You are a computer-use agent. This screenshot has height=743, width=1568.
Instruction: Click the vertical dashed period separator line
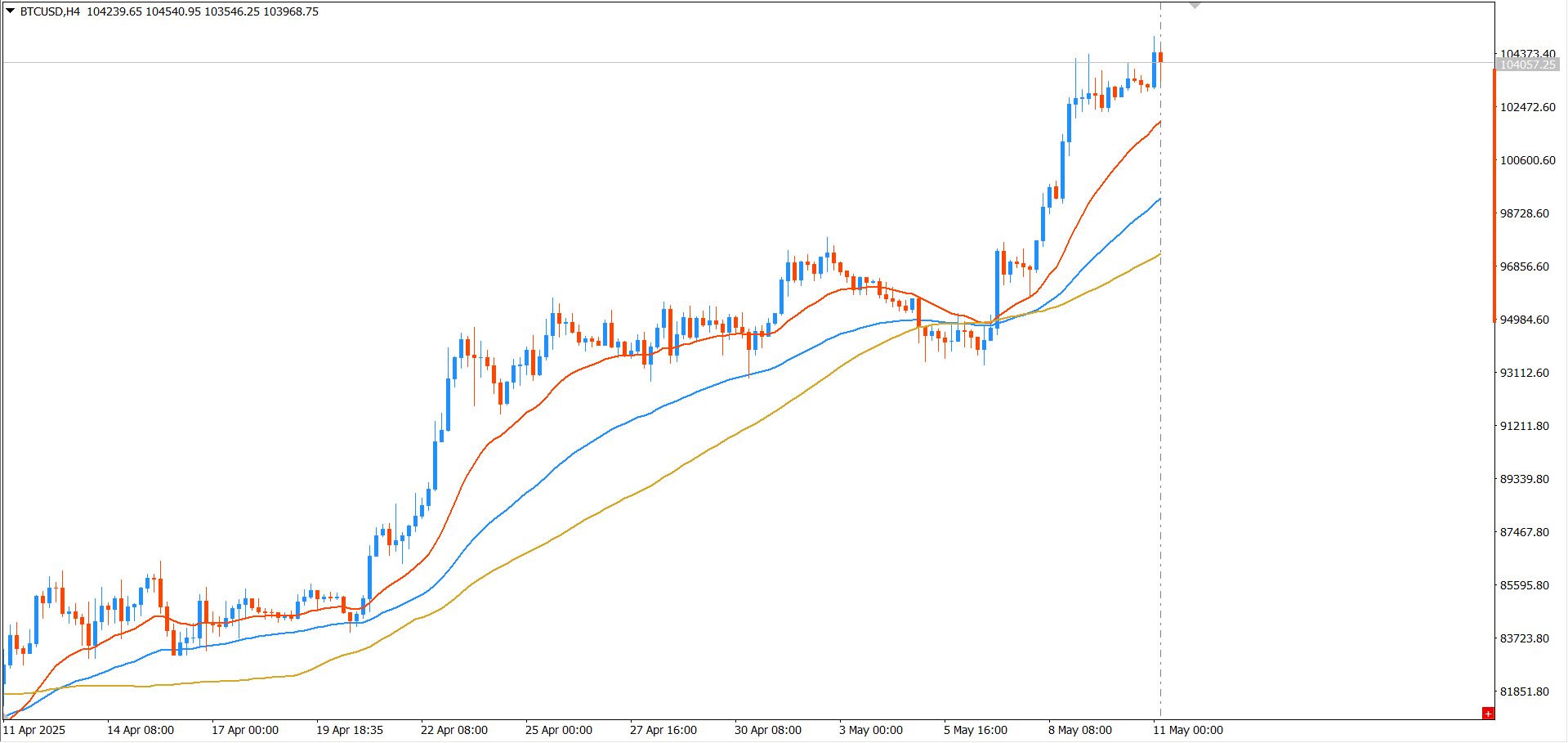[x=1160, y=409]
